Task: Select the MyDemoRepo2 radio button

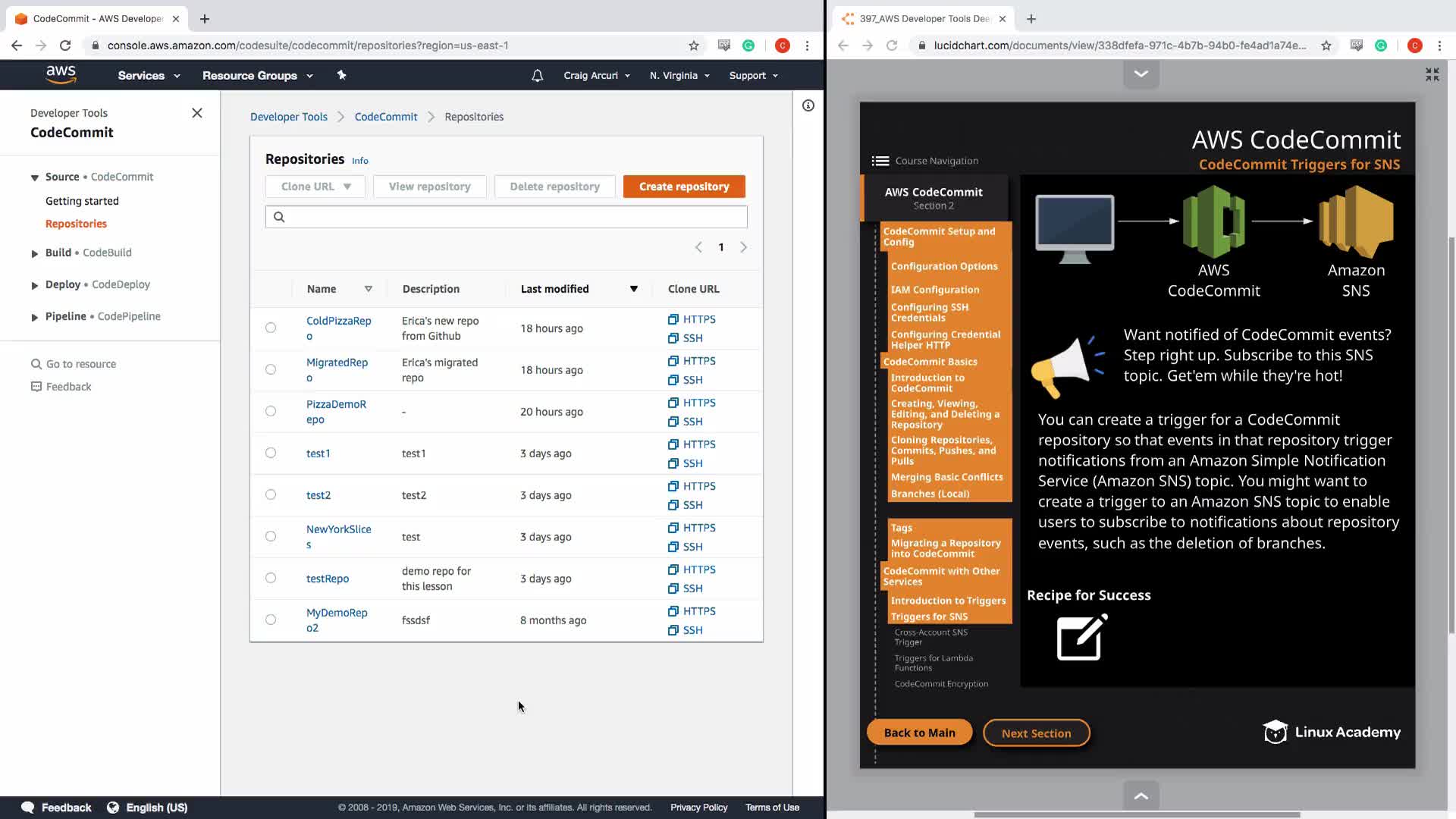Action: [x=271, y=620]
